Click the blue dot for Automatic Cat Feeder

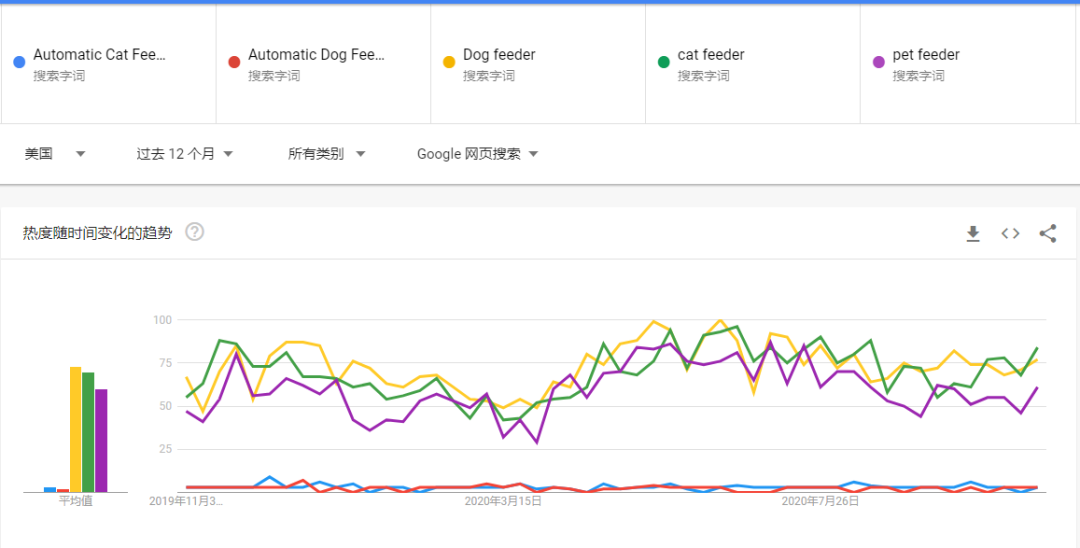point(19,62)
